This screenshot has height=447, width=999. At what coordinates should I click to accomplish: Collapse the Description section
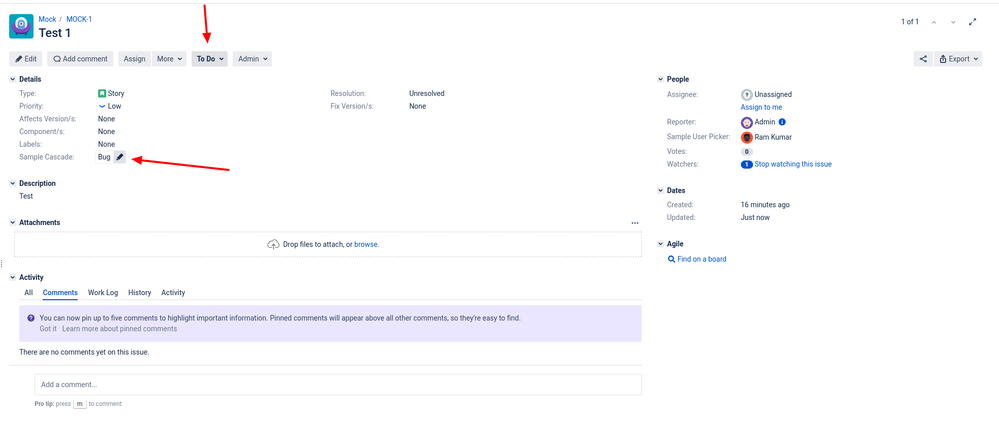13,183
